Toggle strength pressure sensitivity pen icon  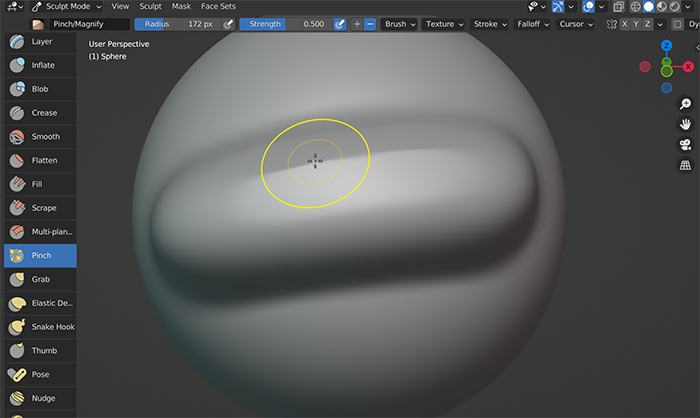[x=339, y=24]
